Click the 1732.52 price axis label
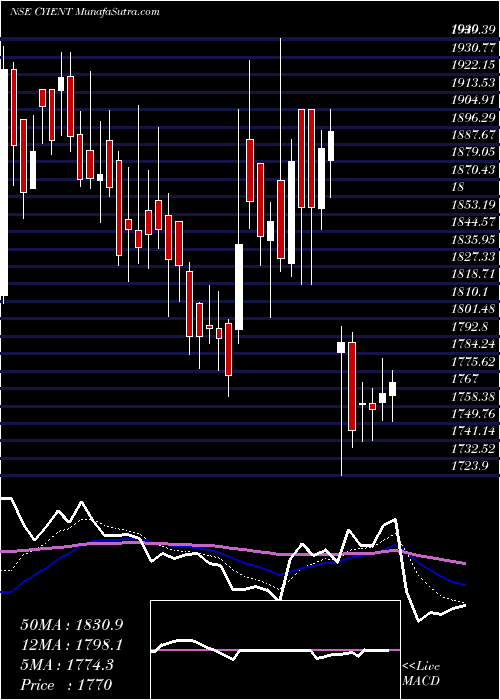500x700 pixels. [473, 449]
